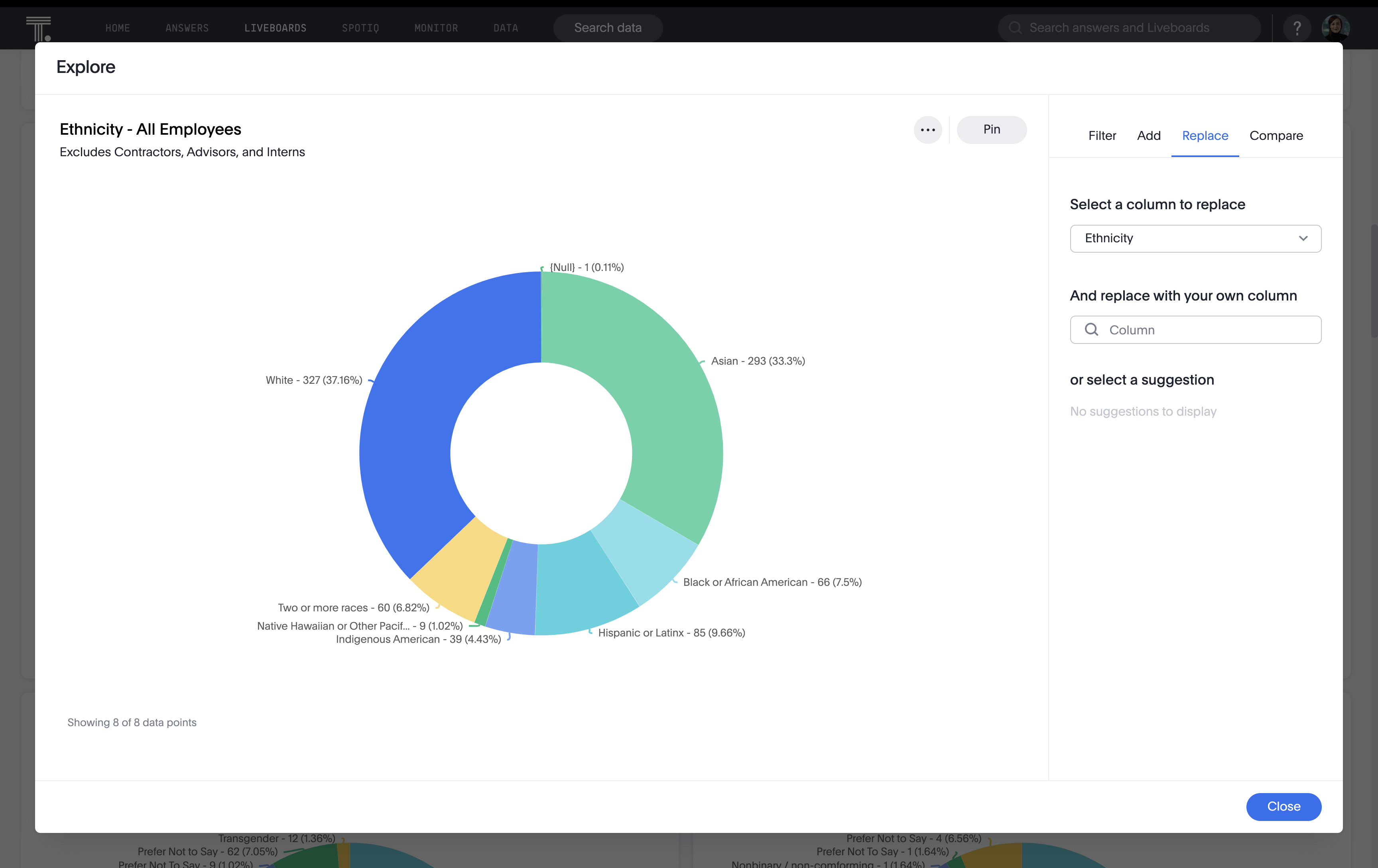Click 'Two or more races - 60 (6.82%)' label
This screenshot has width=1378, height=868.
(x=353, y=608)
